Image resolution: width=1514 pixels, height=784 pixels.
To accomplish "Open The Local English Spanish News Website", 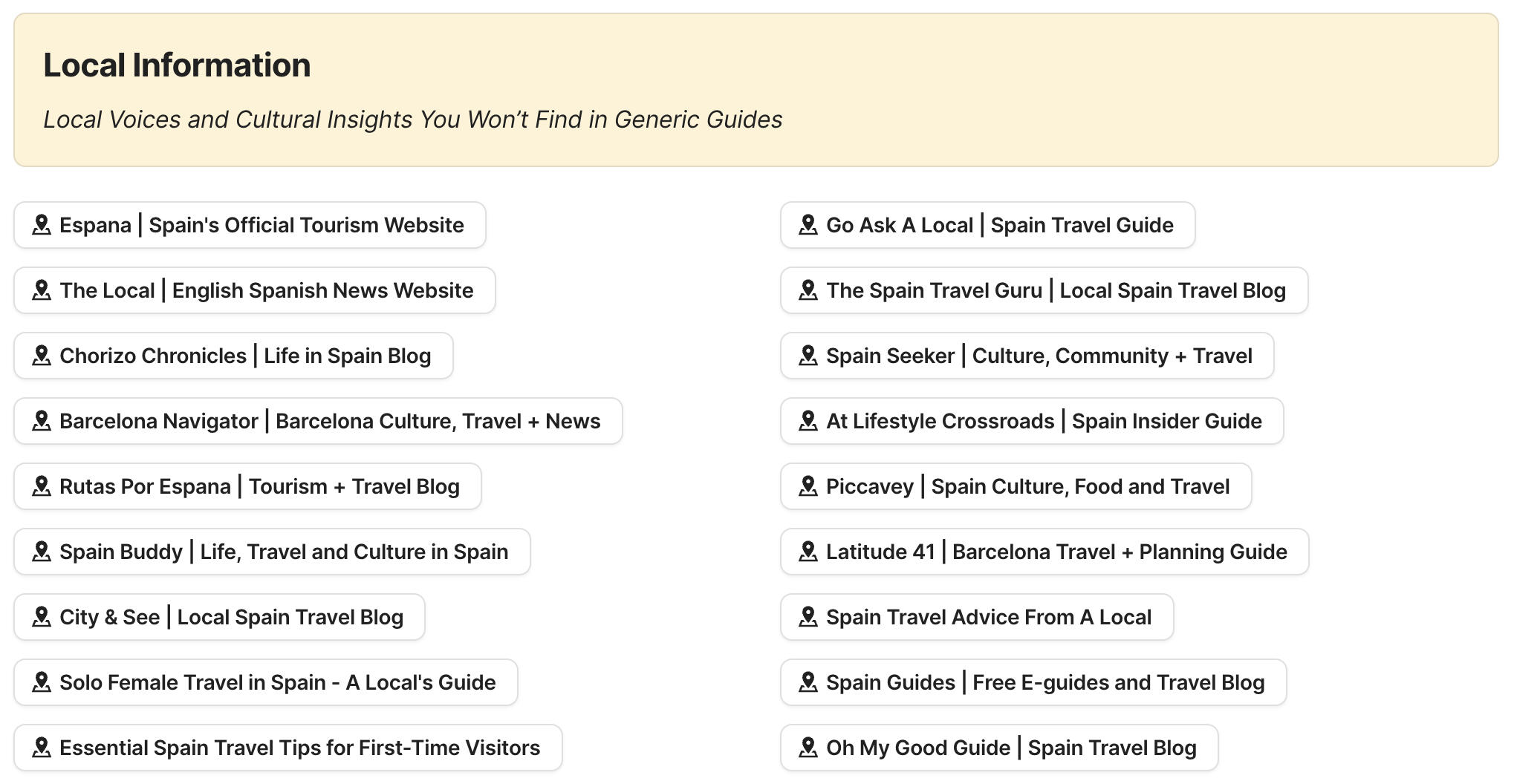I will 253,290.
